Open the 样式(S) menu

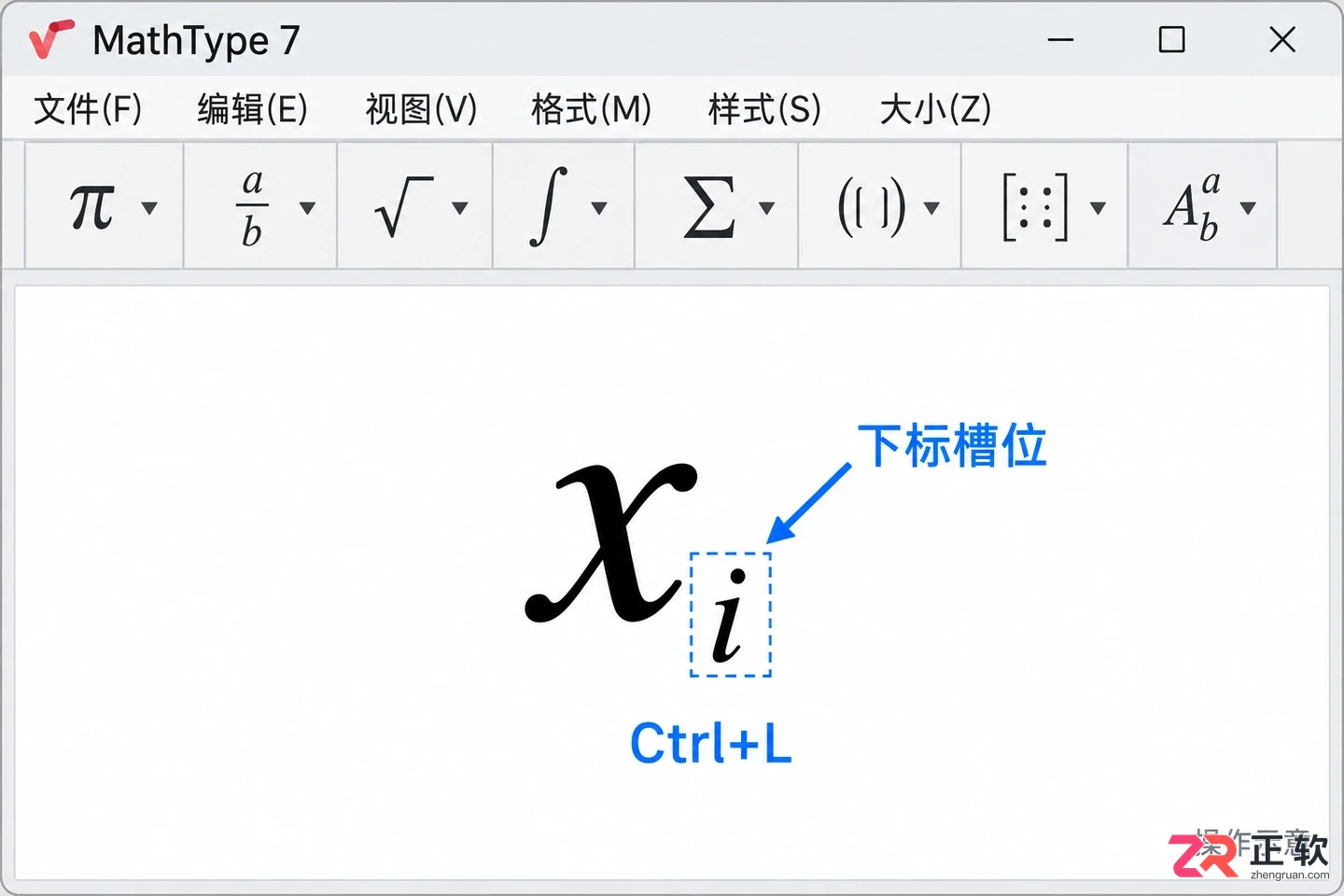tap(764, 109)
